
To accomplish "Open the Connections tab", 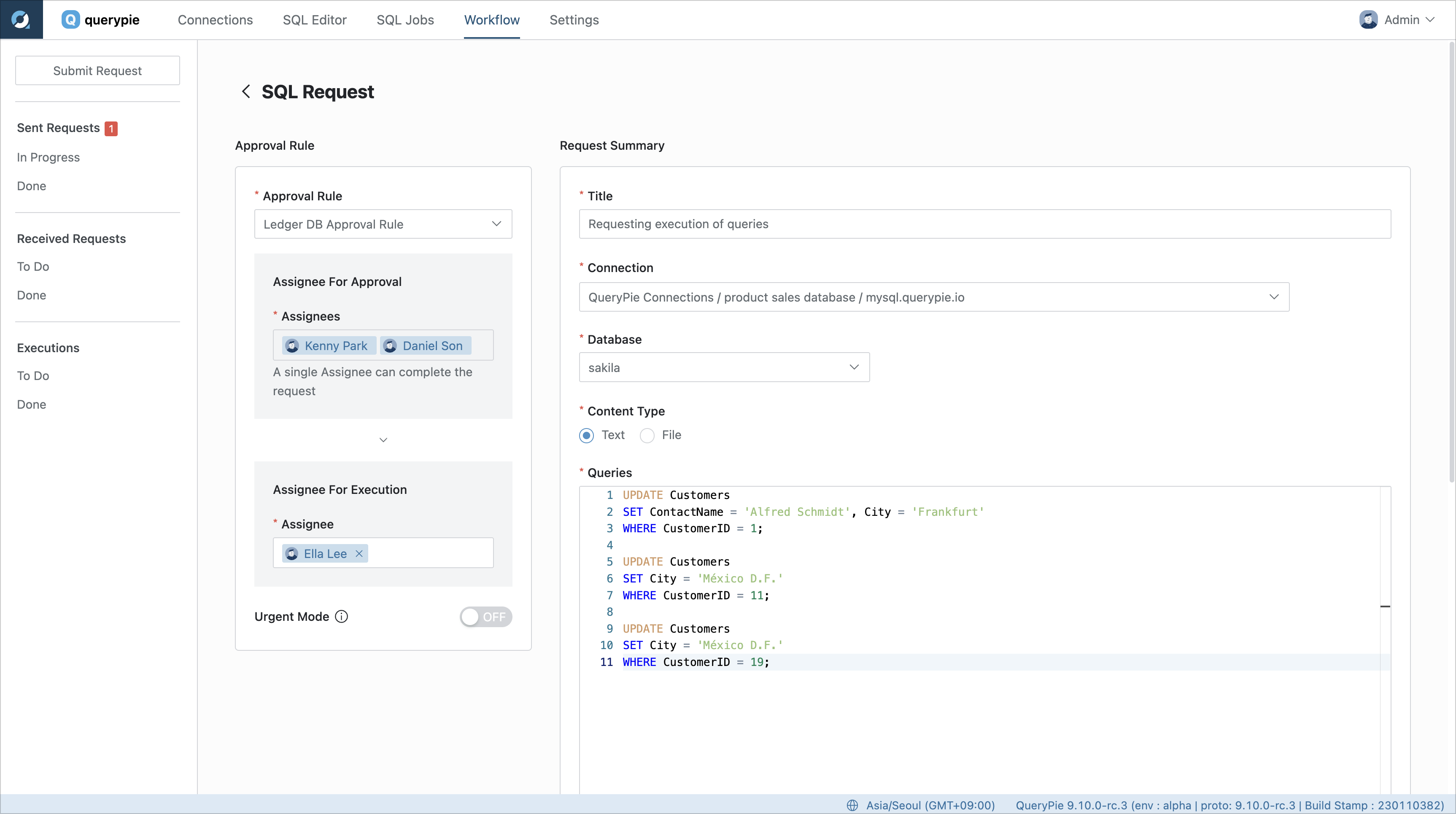I will point(216,20).
